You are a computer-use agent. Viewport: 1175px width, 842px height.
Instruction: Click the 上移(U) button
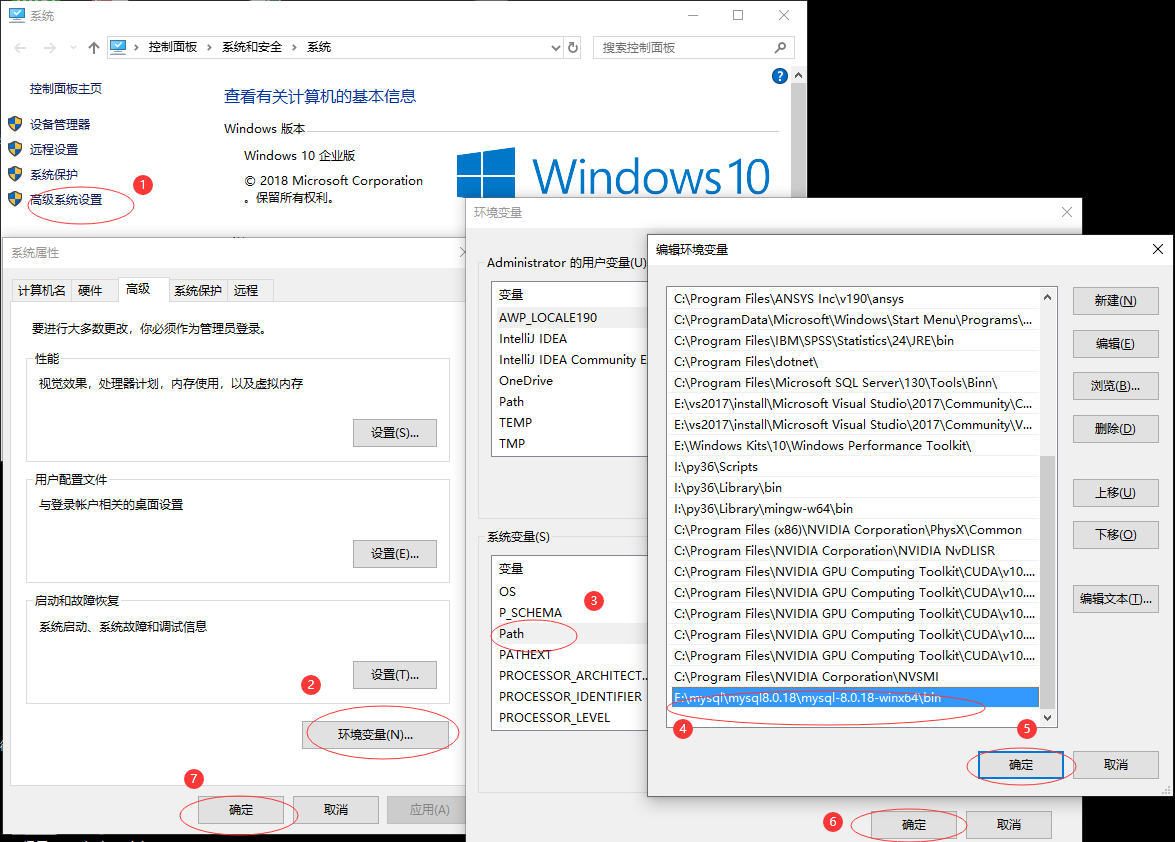click(x=1115, y=492)
